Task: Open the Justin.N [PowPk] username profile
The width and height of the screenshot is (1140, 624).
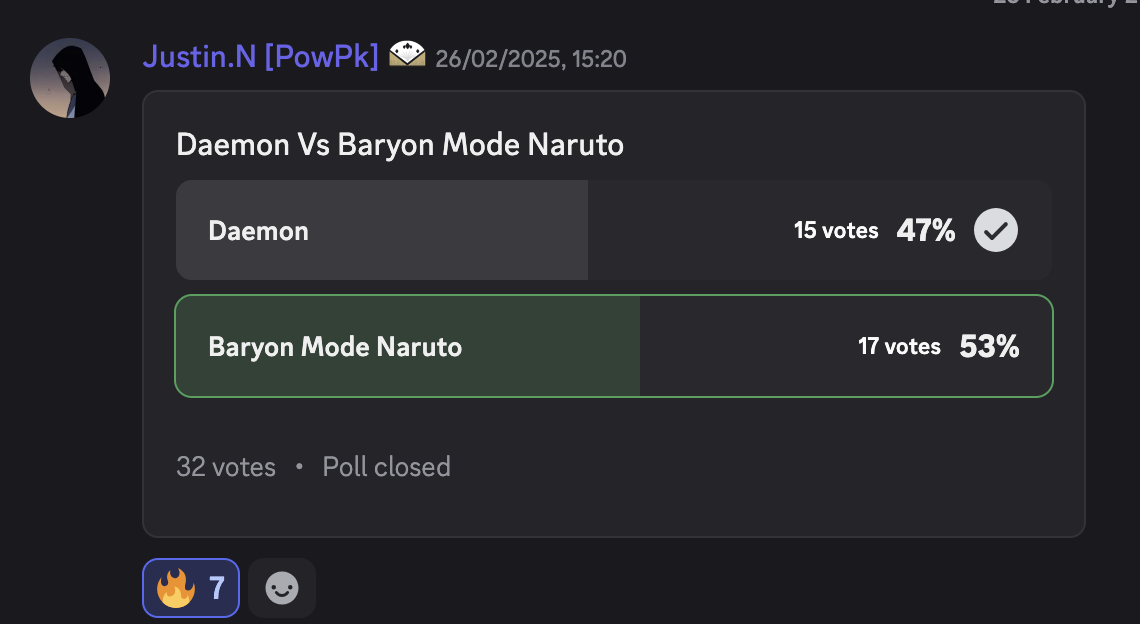Action: (260, 57)
